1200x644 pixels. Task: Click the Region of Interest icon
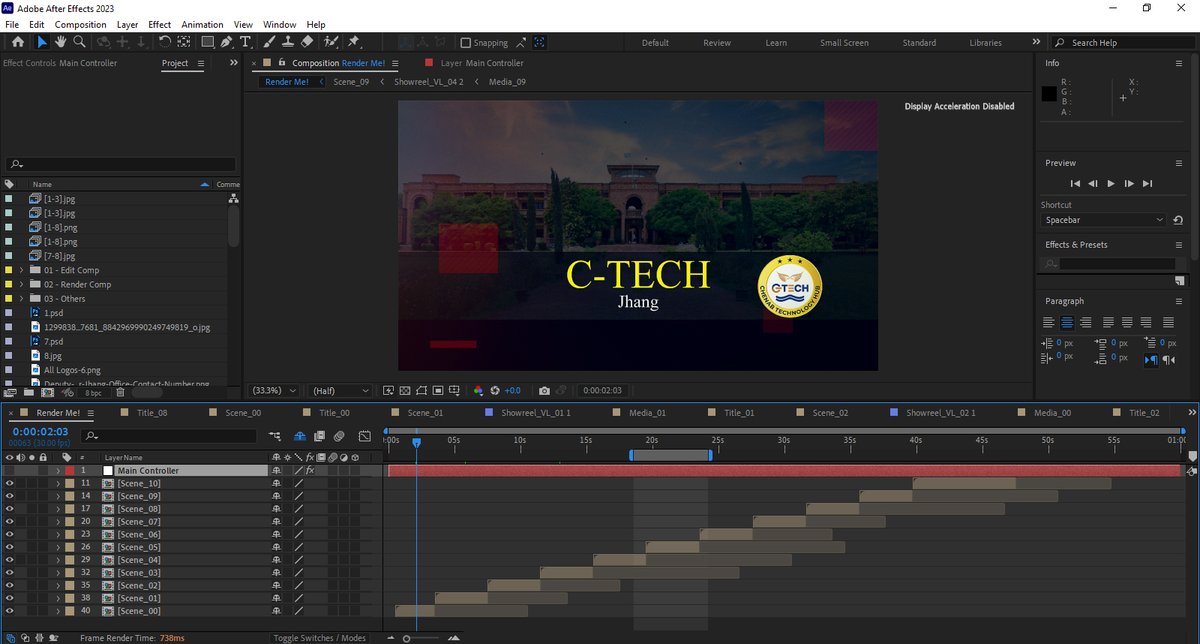click(438, 391)
